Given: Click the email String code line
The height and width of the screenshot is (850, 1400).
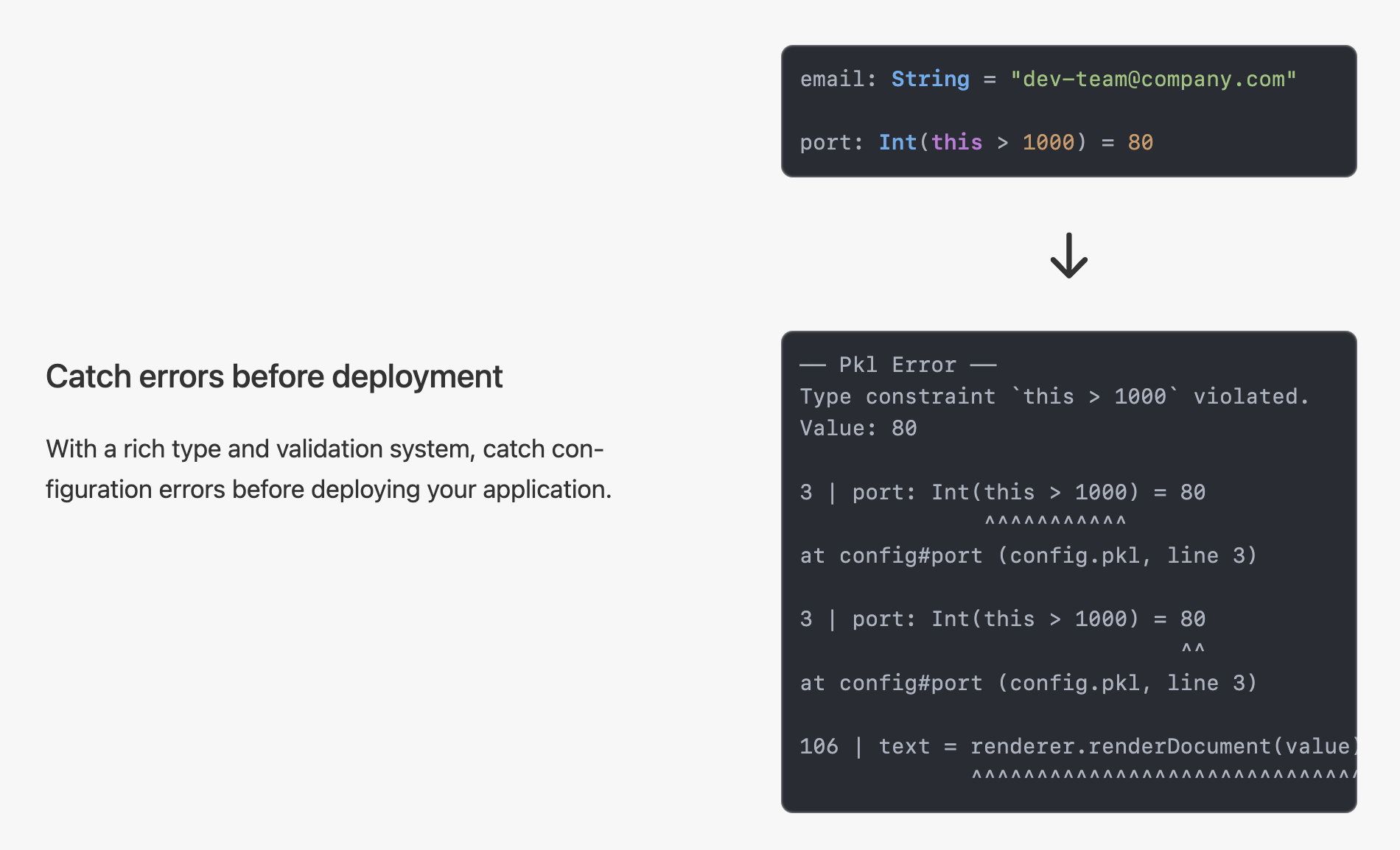Looking at the screenshot, I should coord(1048,79).
